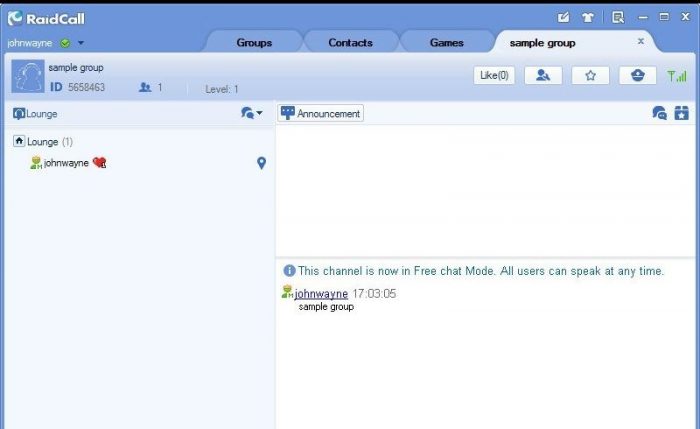
Task: Maximize the RaidCall window
Action: pyautogui.click(x=664, y=17)
